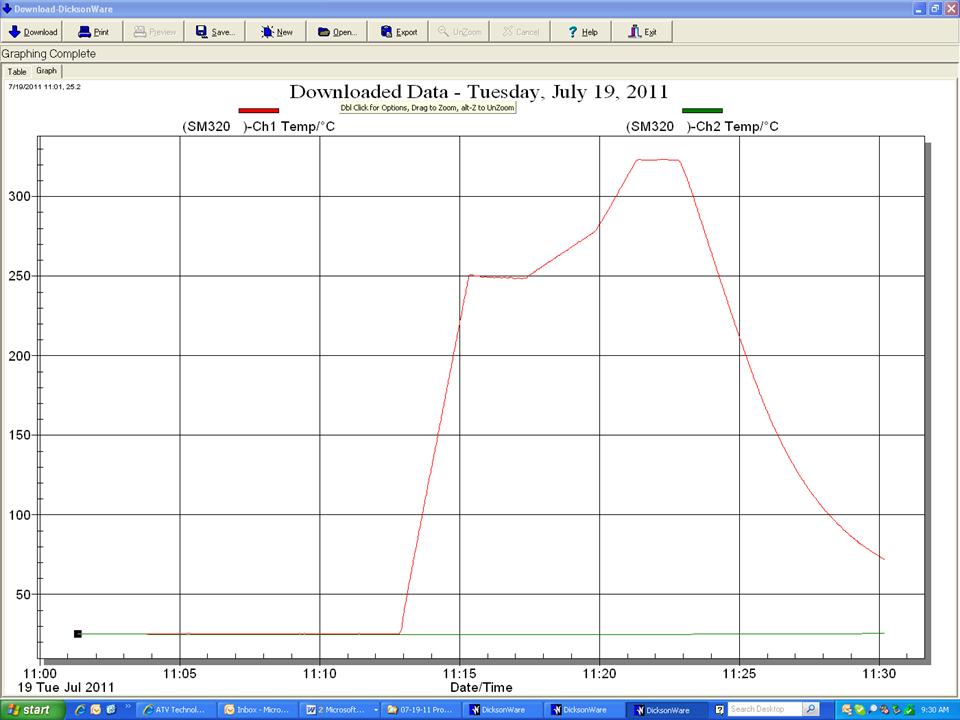This screenshot has height=720, width=960.
Task: Select the Graph tab
Action: click(x=47, y=71)
